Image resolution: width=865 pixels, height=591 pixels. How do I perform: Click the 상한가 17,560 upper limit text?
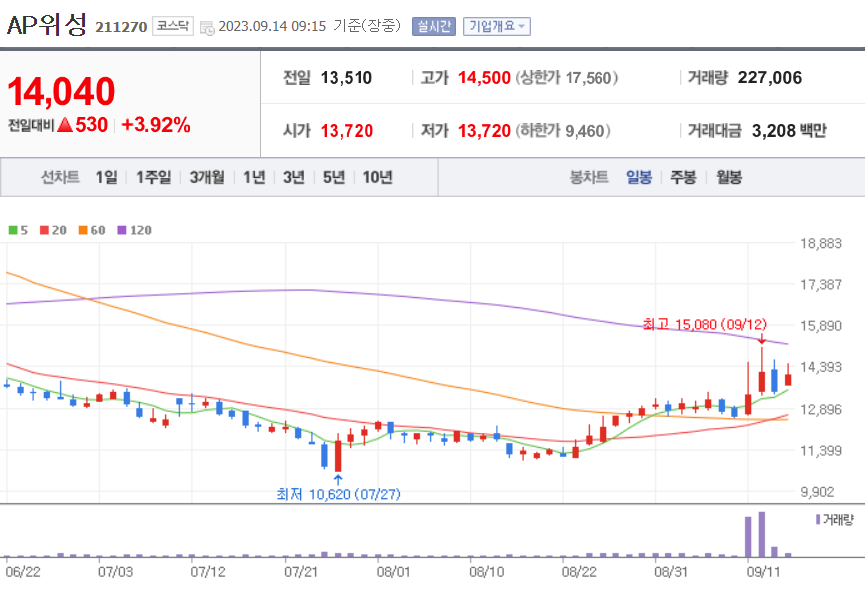coord(567,78)
